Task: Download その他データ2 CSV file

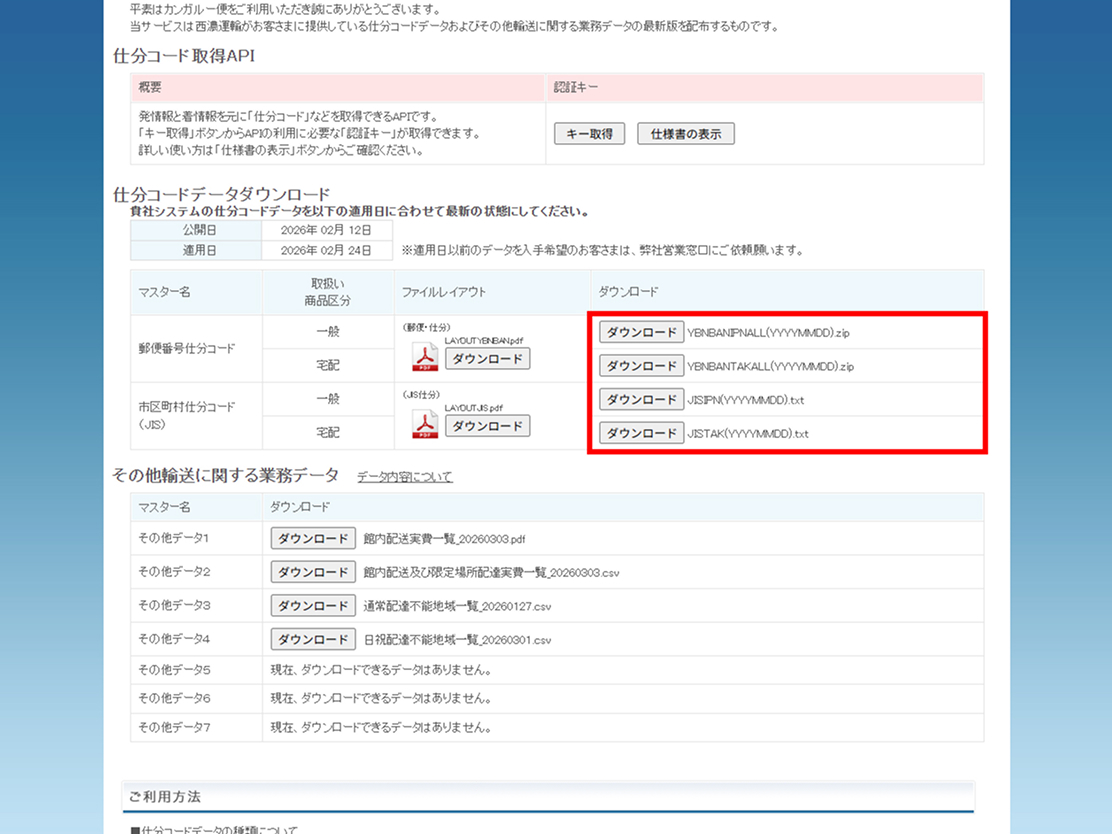Action: click(313, 572)
